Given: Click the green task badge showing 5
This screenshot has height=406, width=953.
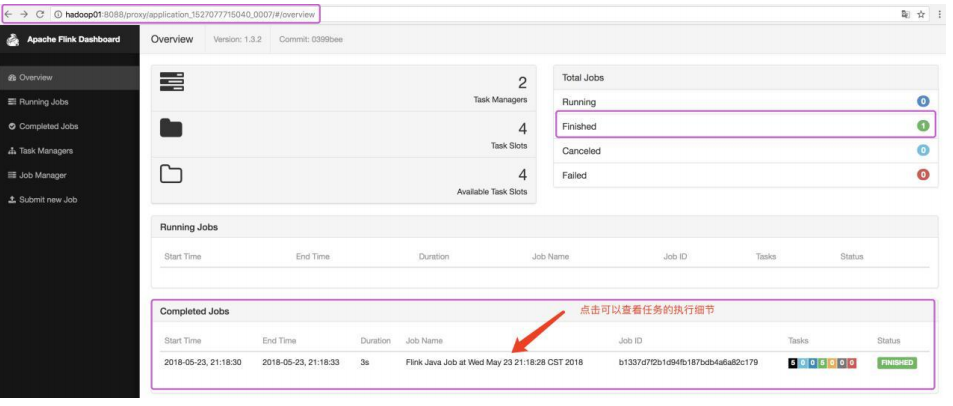Looking at the screenshot, I should 822,363.
